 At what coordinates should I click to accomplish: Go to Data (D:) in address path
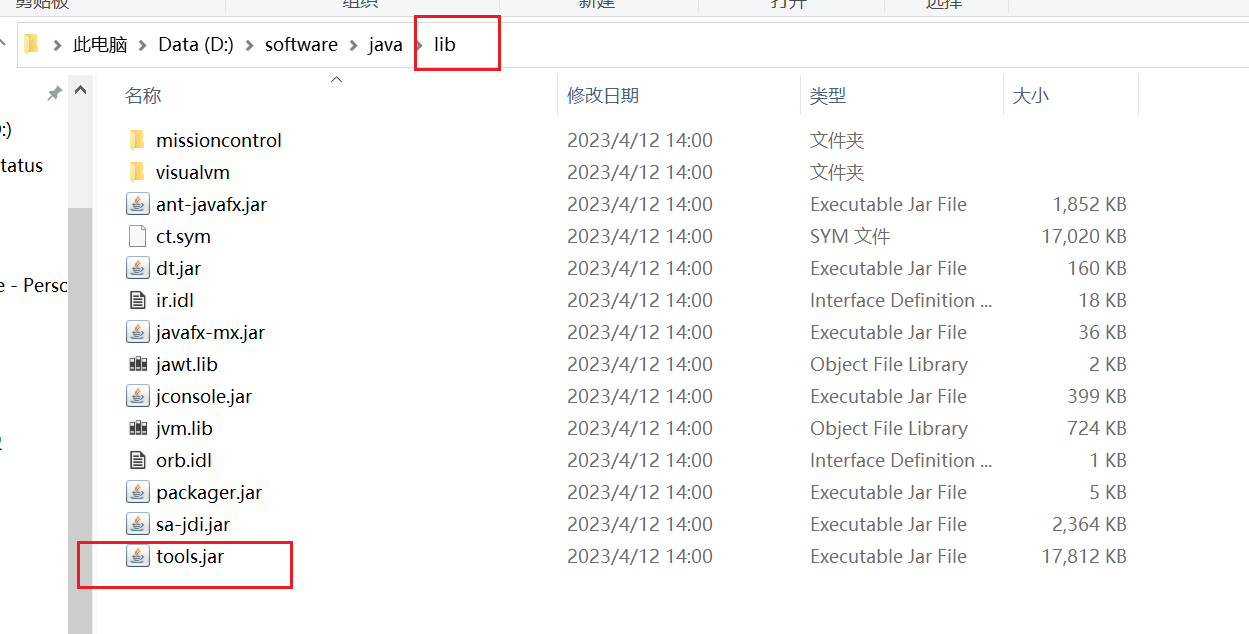pos(196,45)
